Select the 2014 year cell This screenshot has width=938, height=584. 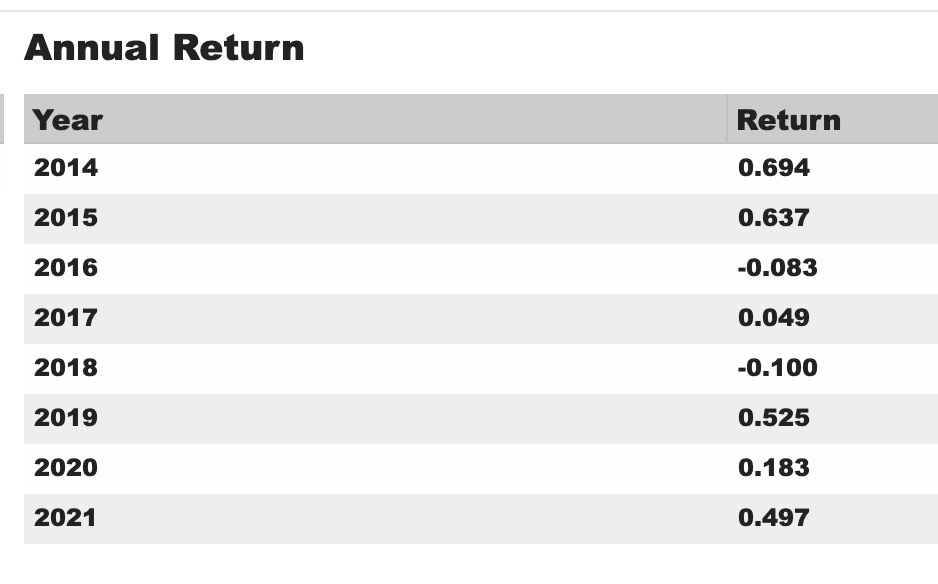[x=66, y=168]
